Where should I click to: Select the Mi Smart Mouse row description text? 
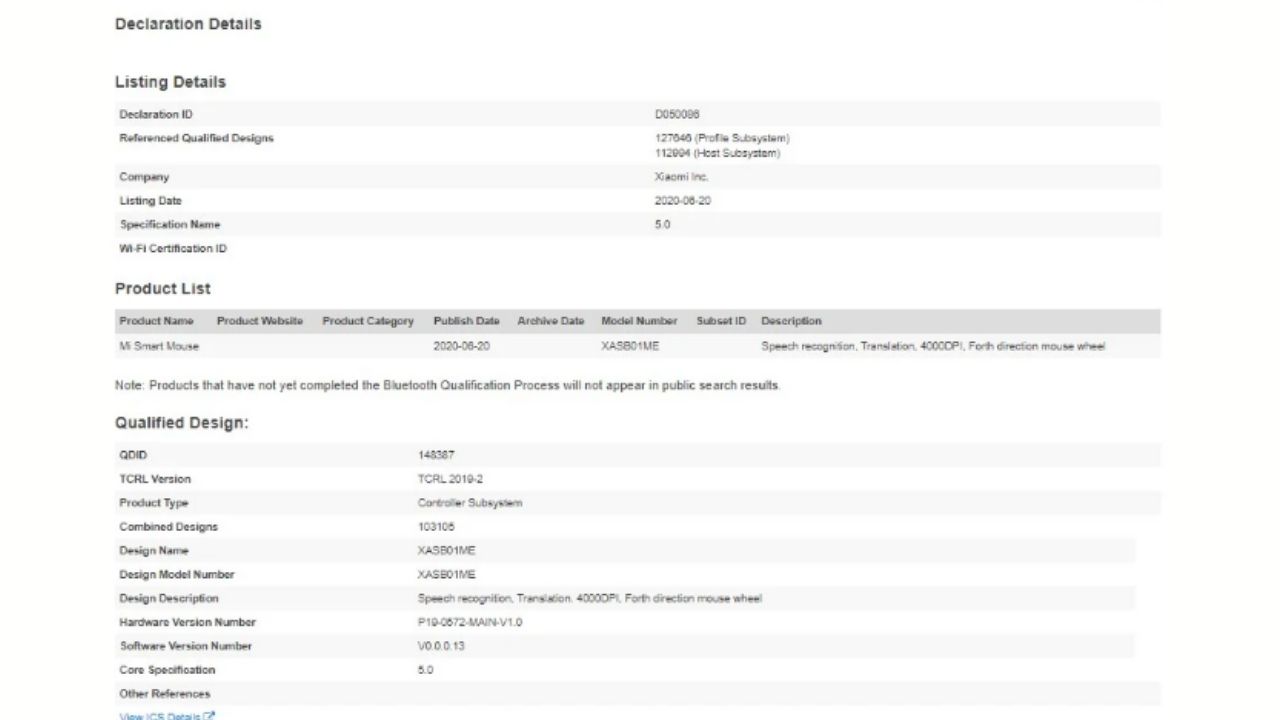point(933,347)
